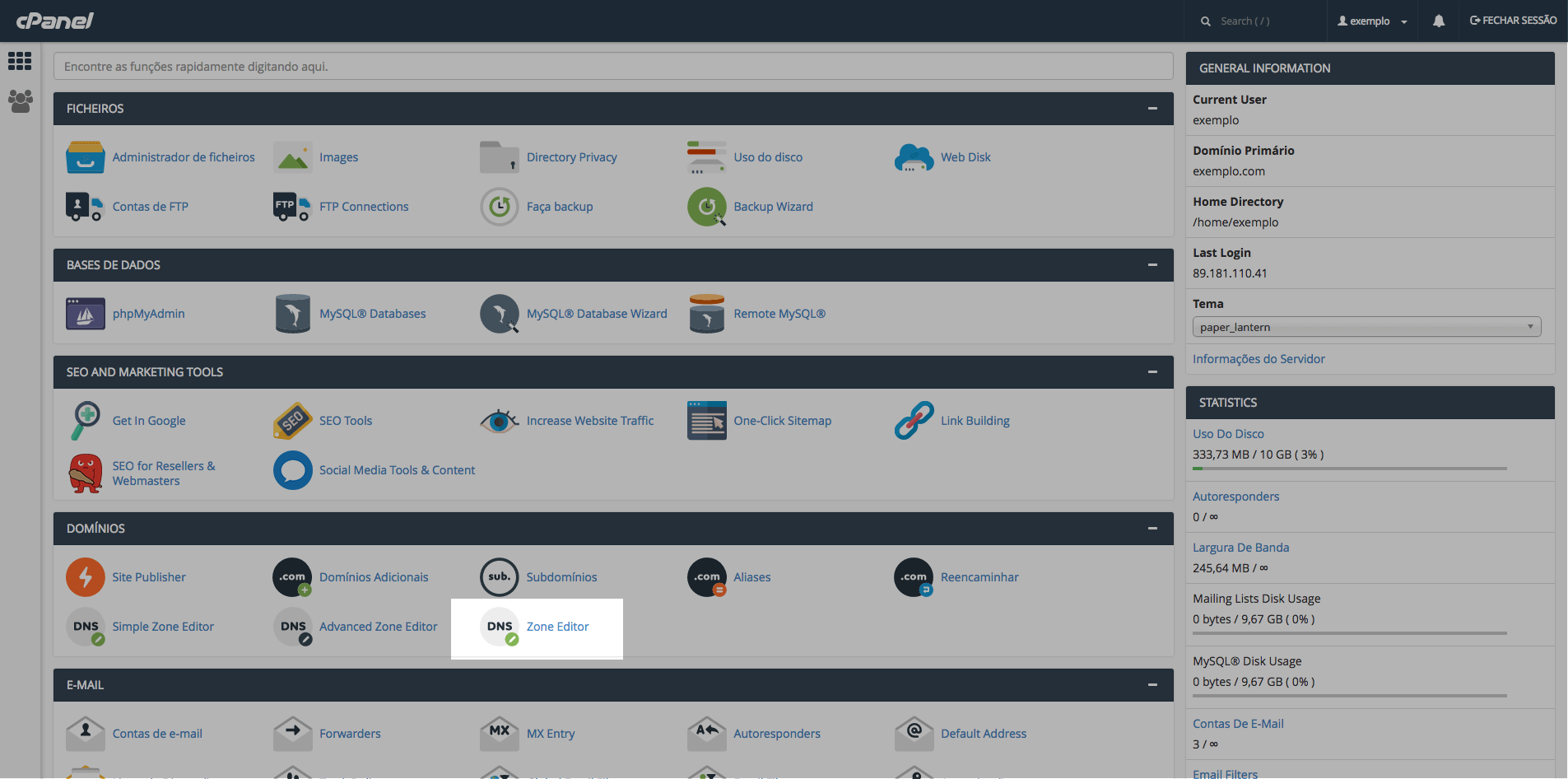The height and width of the screenshot is (779, 1568).
Task: Click the Backup Wizard icon
Action: [x=706, y=207]
